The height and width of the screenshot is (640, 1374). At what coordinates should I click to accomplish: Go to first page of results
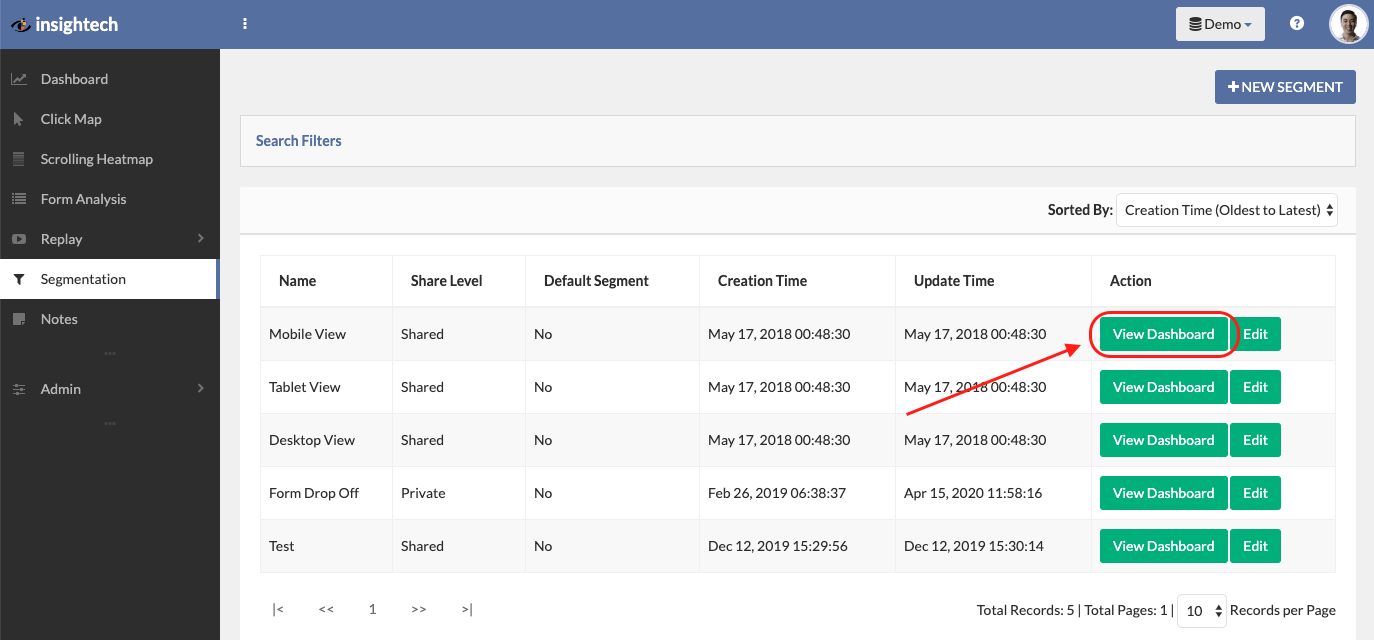point(278,609)
